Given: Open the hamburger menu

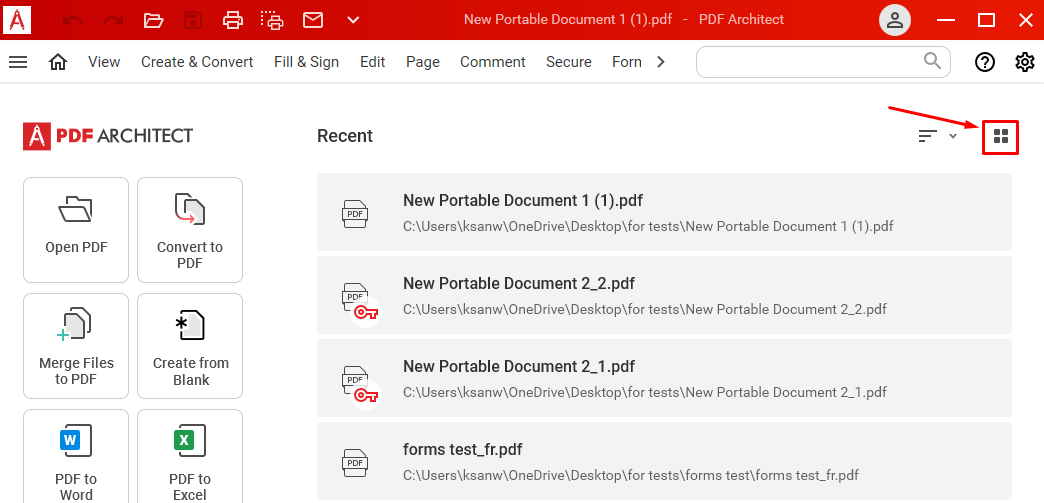Looking at the screenshot, I should 18,62.
